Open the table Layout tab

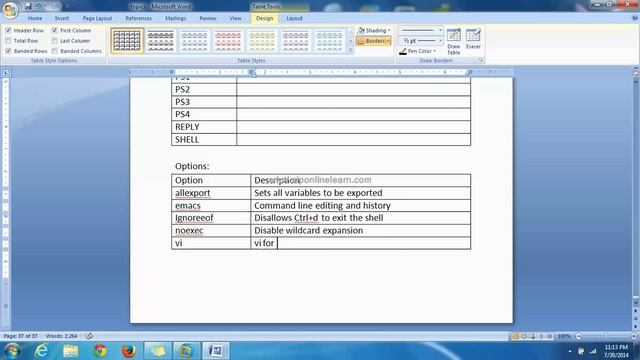pyautogui.click(x=294, y=18)
